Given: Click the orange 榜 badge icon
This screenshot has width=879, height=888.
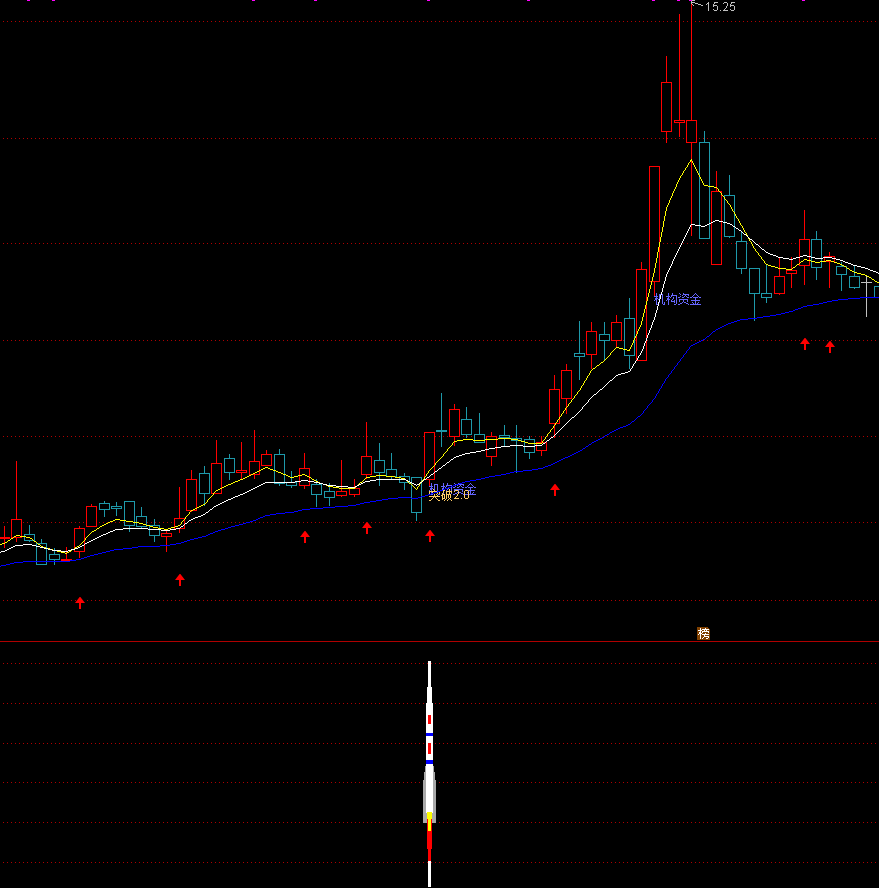Looking at the screenshot, I should click(703, 633).
